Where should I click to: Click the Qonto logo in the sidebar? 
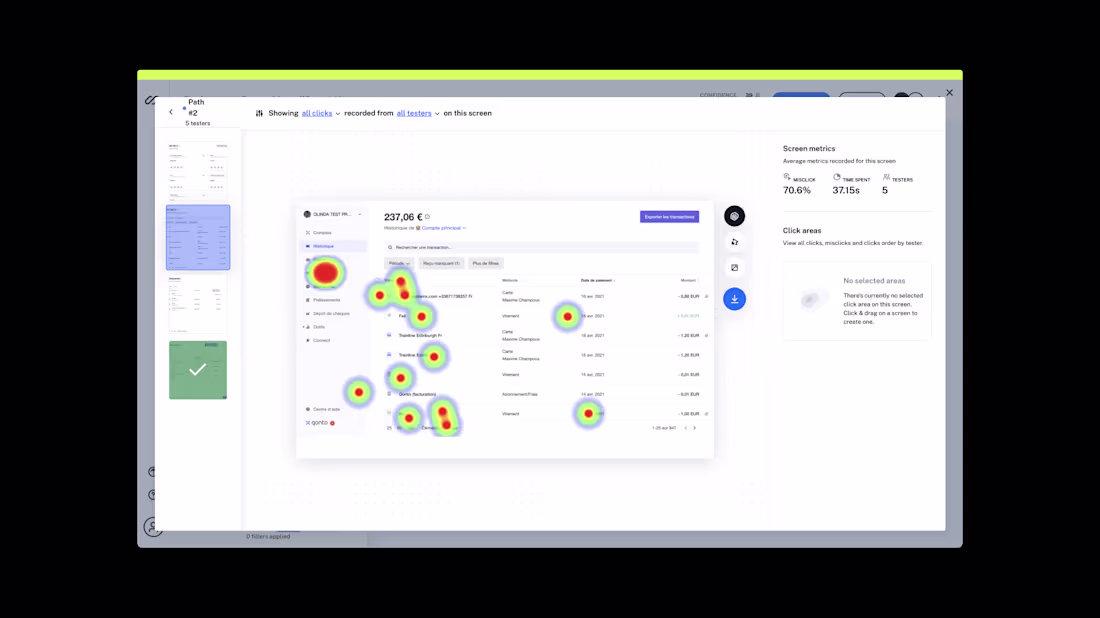(316, 424)
